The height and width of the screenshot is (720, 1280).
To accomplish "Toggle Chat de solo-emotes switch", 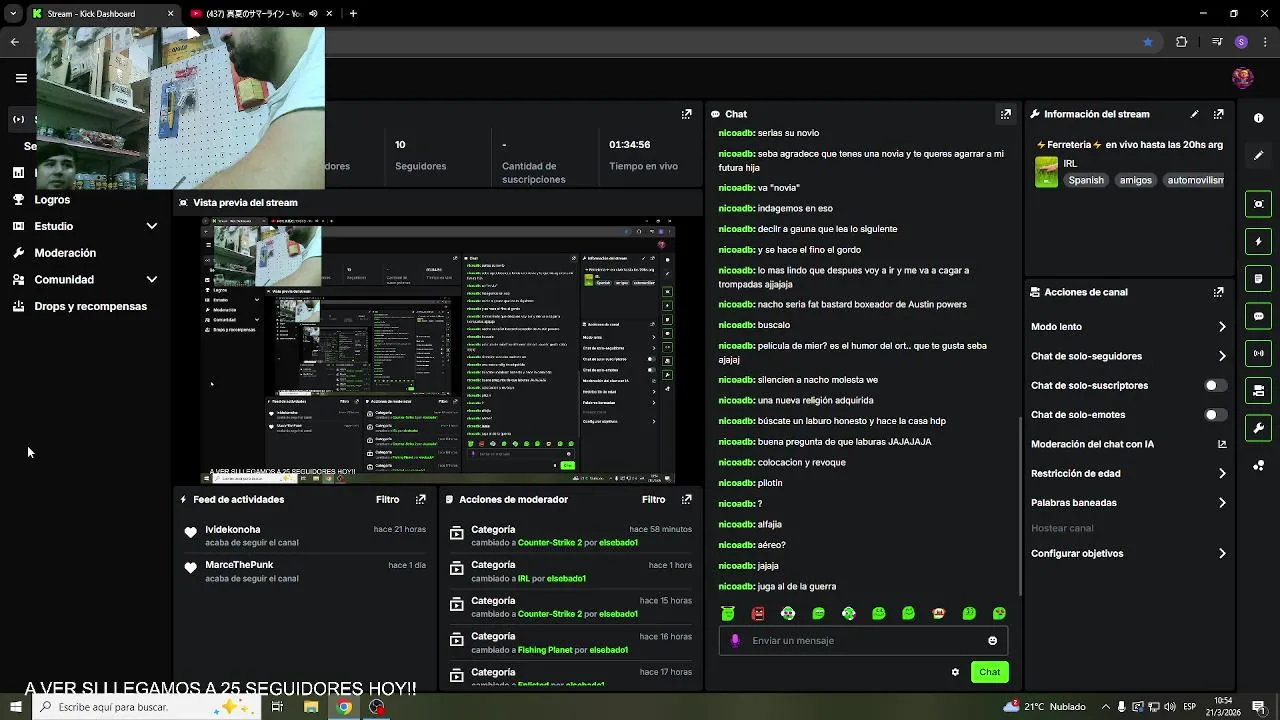I will [x=1215, y=415].
